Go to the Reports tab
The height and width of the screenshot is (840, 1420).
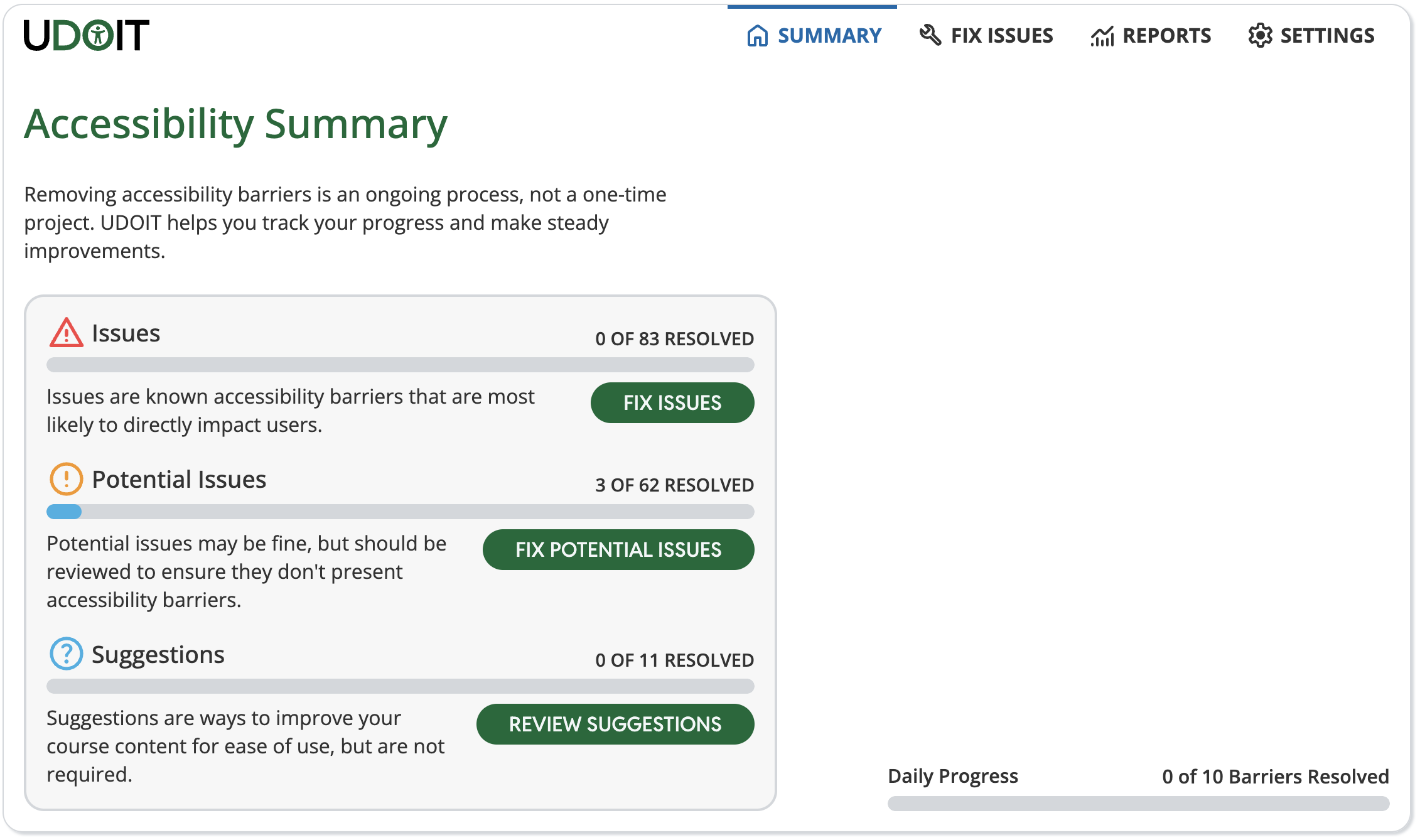(1150, 35)
